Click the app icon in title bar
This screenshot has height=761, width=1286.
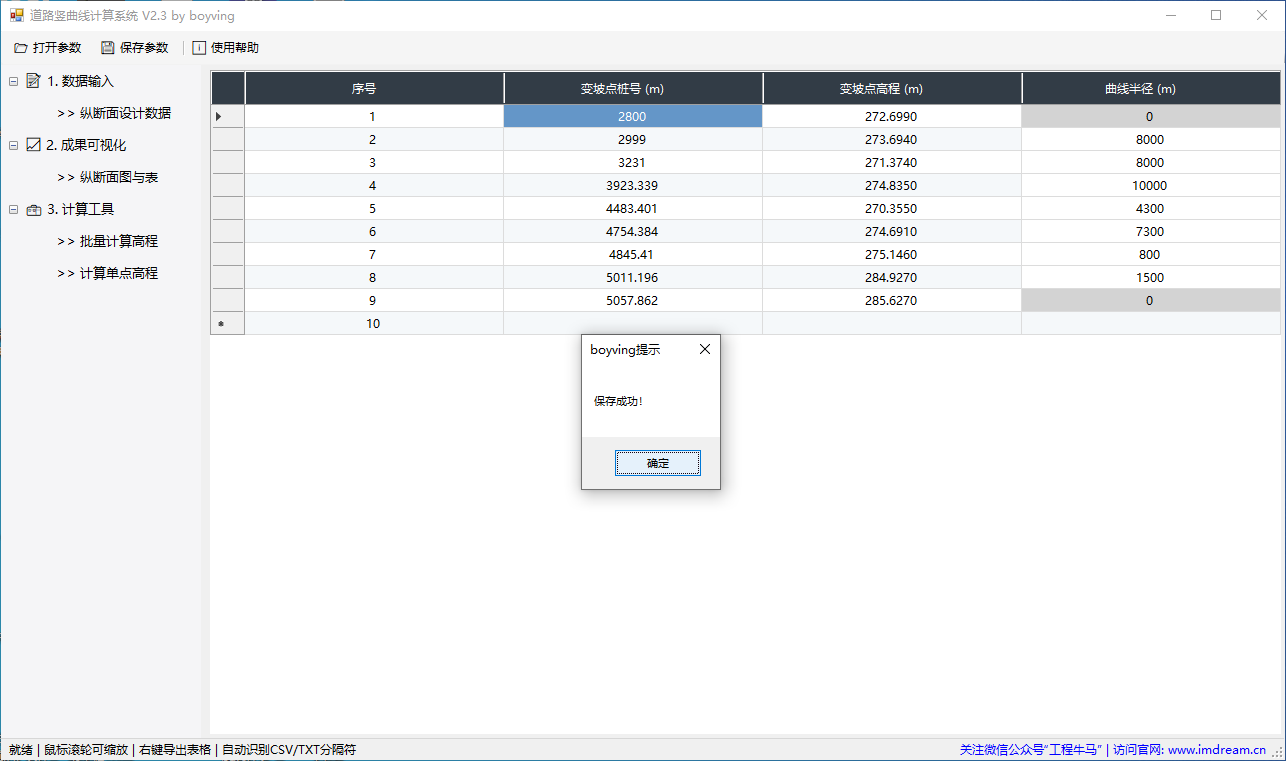click(16, 16)
